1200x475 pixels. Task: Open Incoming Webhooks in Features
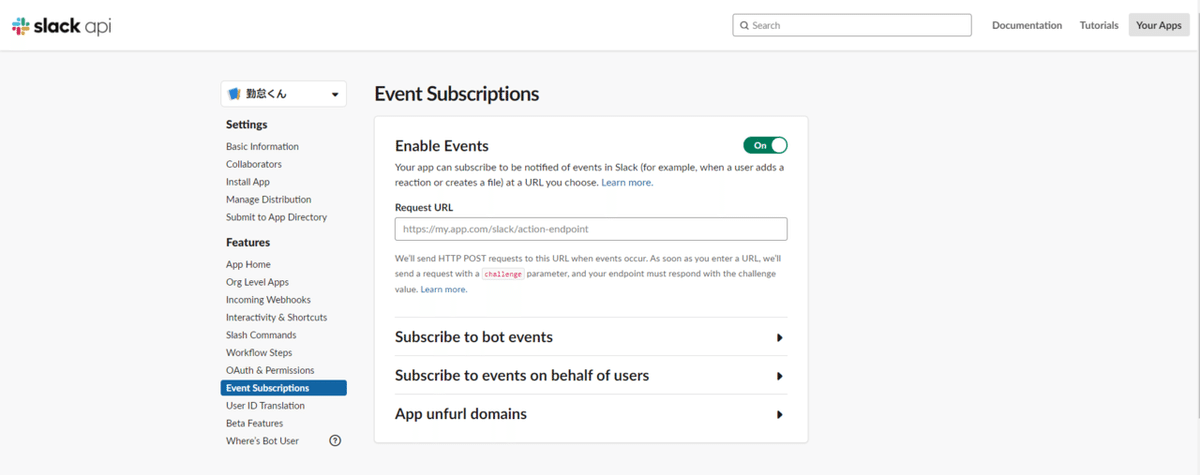click(x=268, y=300)
